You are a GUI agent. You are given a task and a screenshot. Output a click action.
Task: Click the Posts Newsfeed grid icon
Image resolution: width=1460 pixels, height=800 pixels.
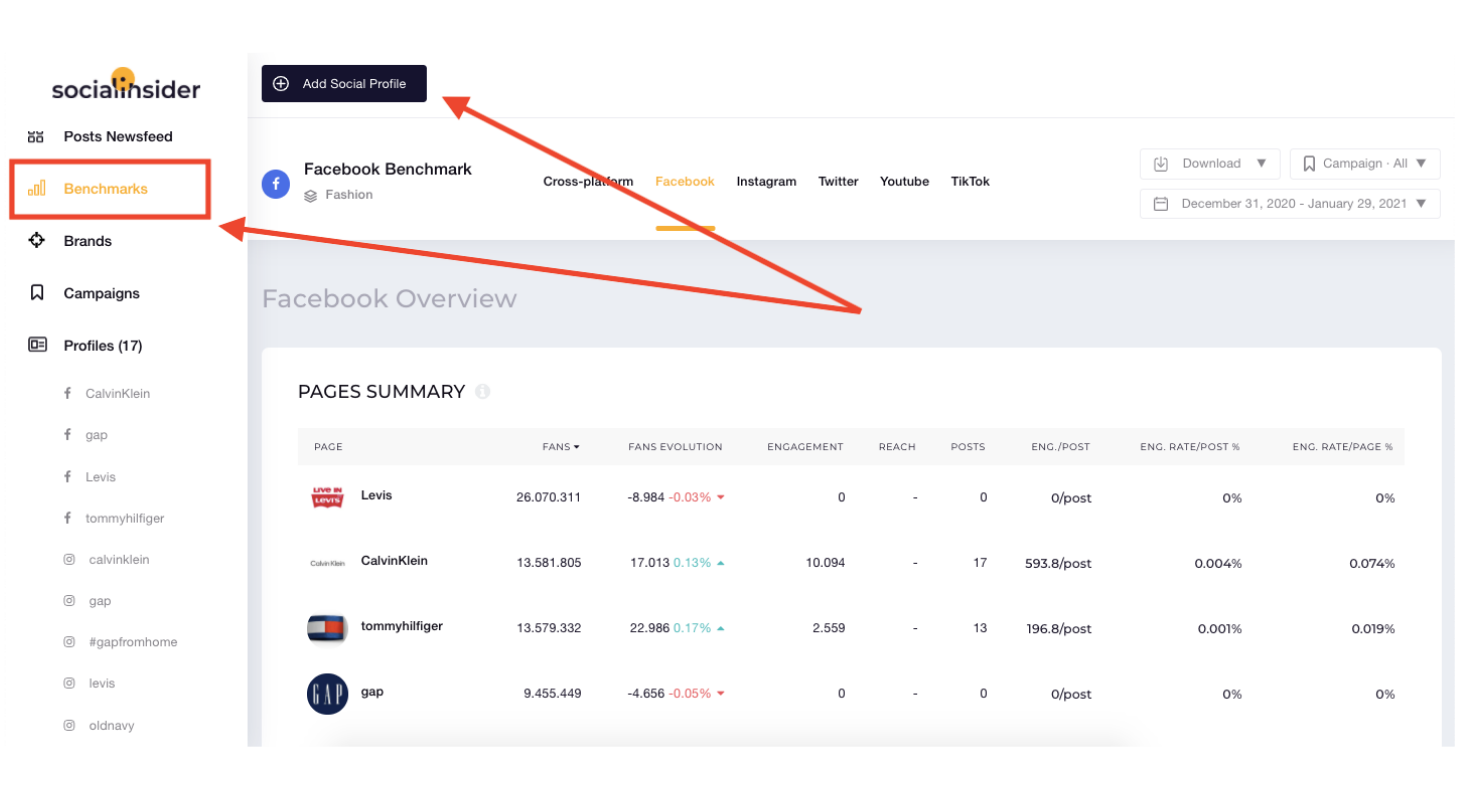(x=36, y=136)
